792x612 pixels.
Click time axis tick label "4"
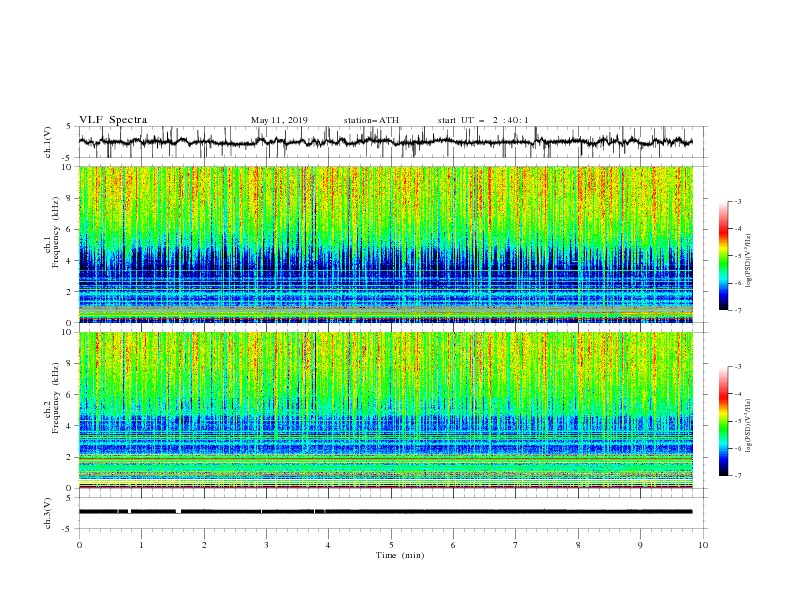(x=328, y=545)
